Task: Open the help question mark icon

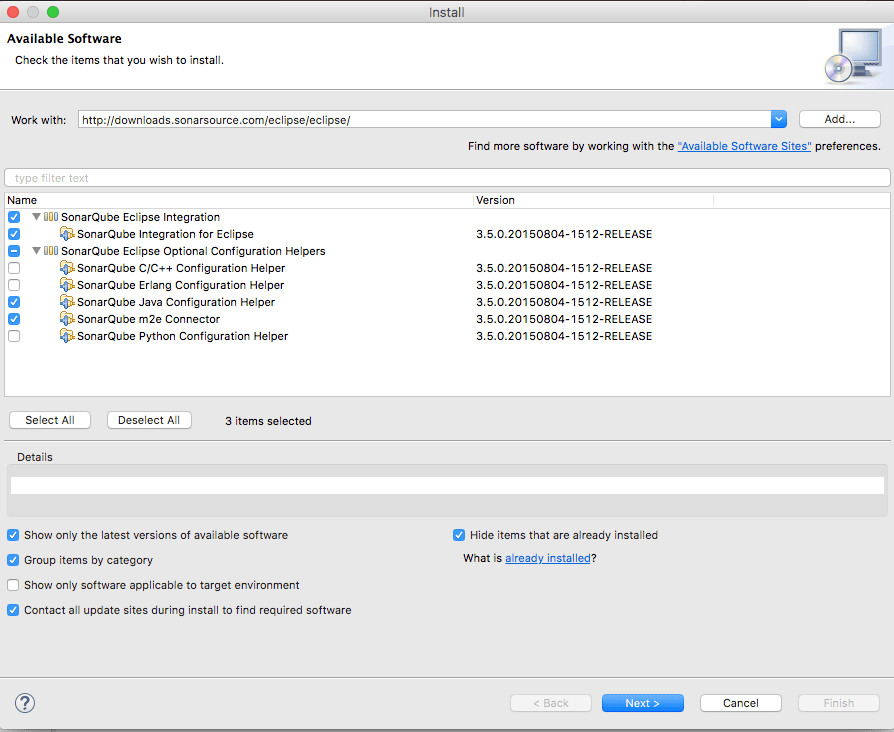Action: coord(25,703)
